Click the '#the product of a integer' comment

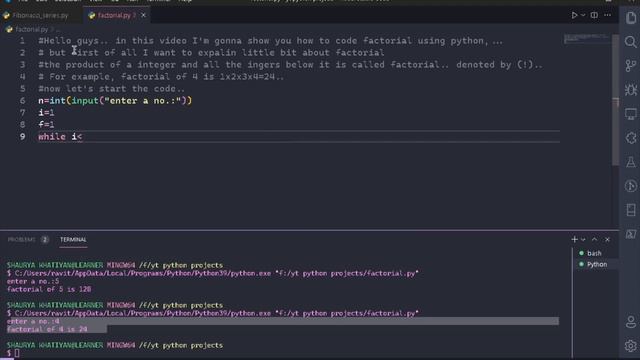291,65
